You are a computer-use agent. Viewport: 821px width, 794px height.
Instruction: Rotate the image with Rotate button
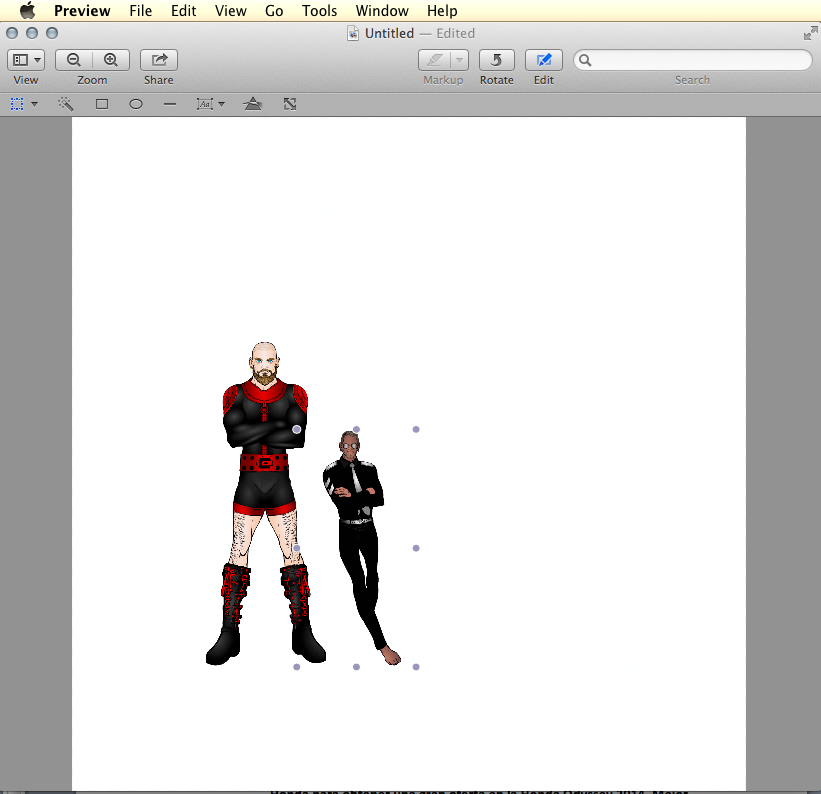coord(496,60)
